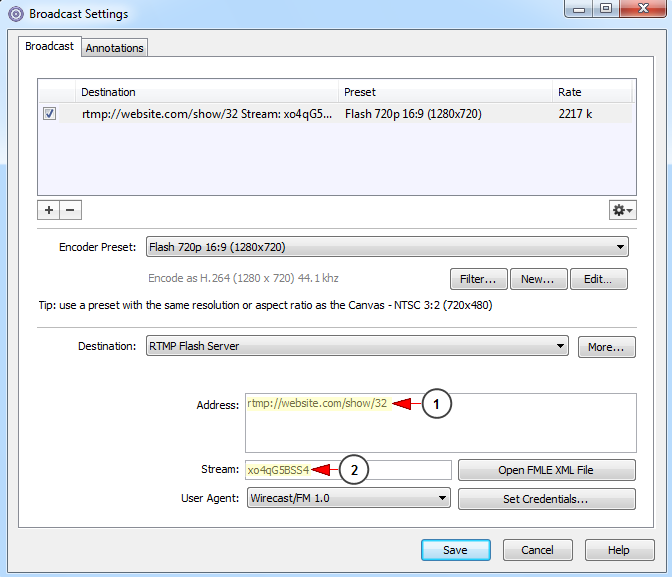Click Edit... to modify the preset
Screen dimensions: 672x577
(x=598, y=279)
